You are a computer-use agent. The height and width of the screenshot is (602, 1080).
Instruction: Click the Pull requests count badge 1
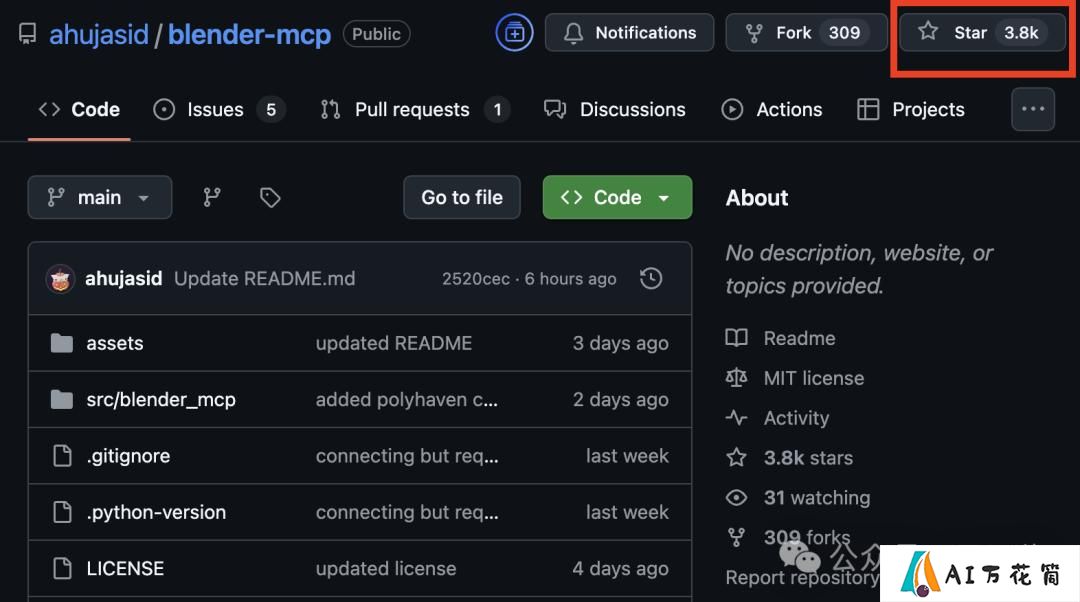coord(497,110)
